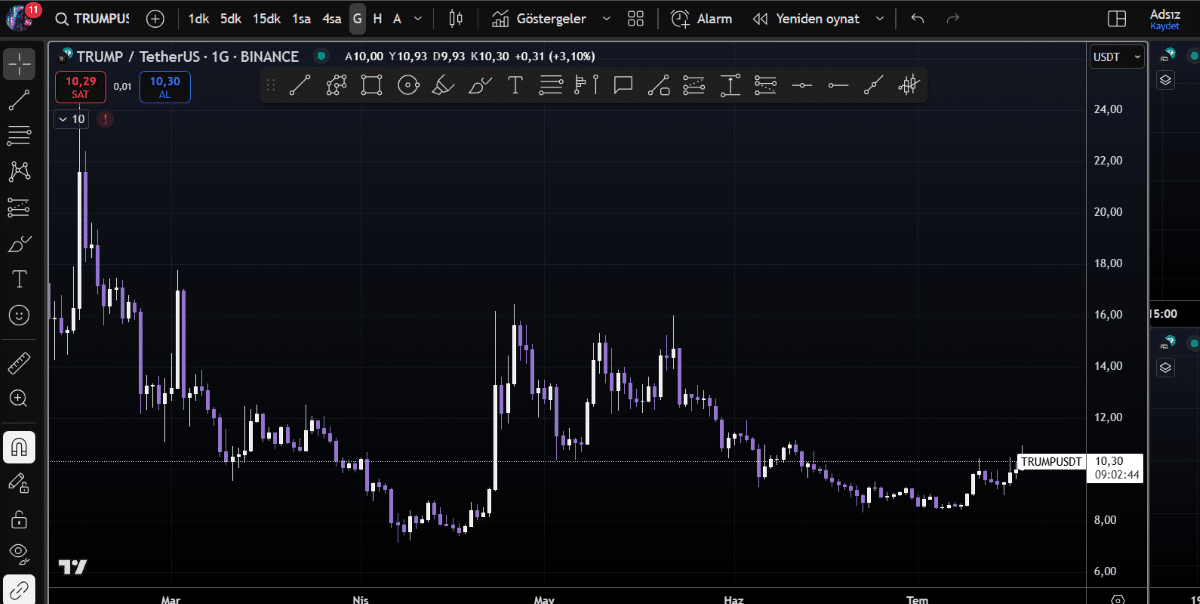Pick the Fibonacci retracement tool in favorites toolbar
The image size is (1200, 604).
pyautogui.click(x=551, y=85)
